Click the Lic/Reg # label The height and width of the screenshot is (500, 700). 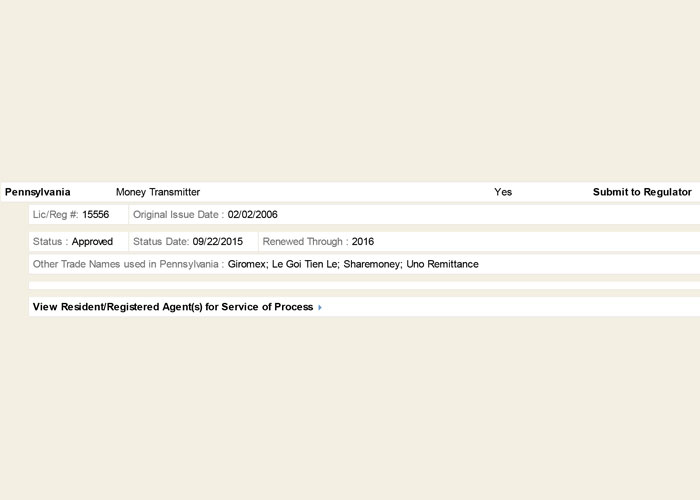pyautogui.click(x=56, y=215)
